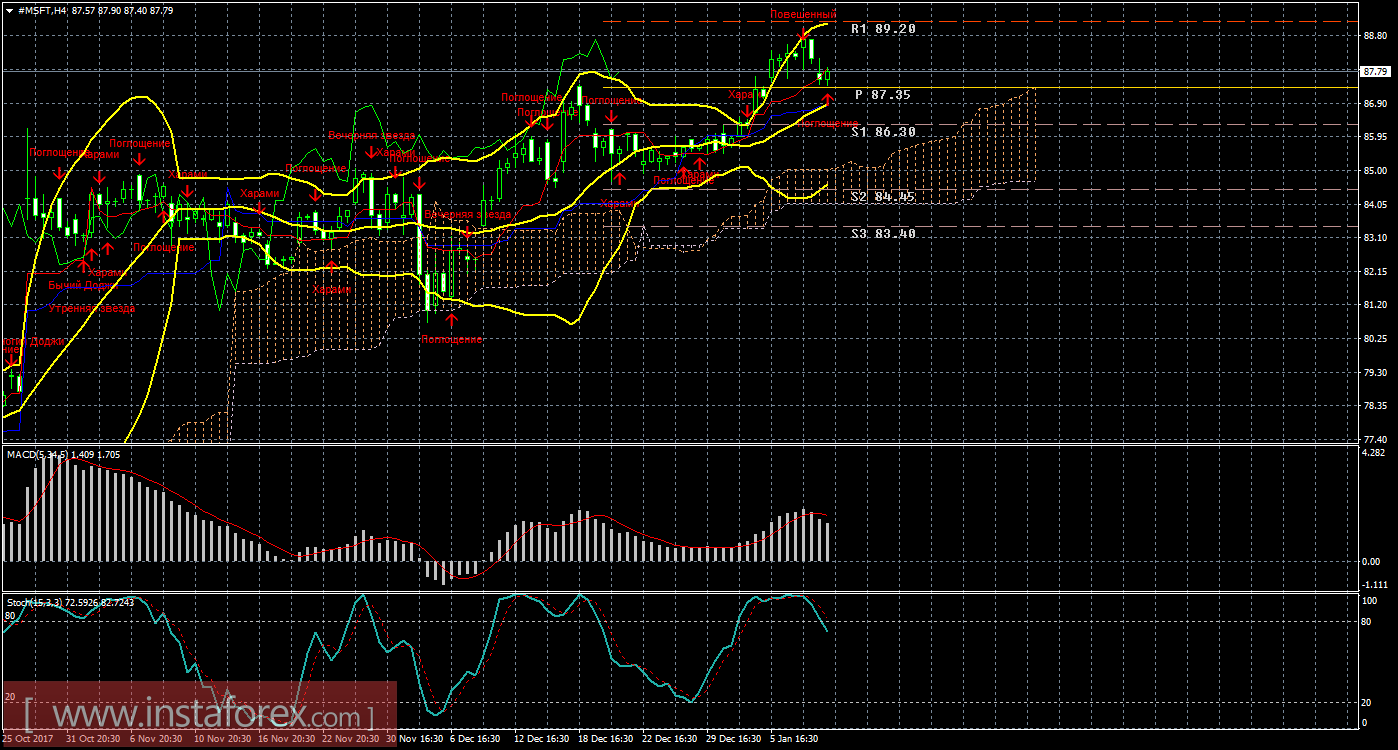
Task: Click the '22 Dec 16:30' time label
Action: click(x=669, y=739)
